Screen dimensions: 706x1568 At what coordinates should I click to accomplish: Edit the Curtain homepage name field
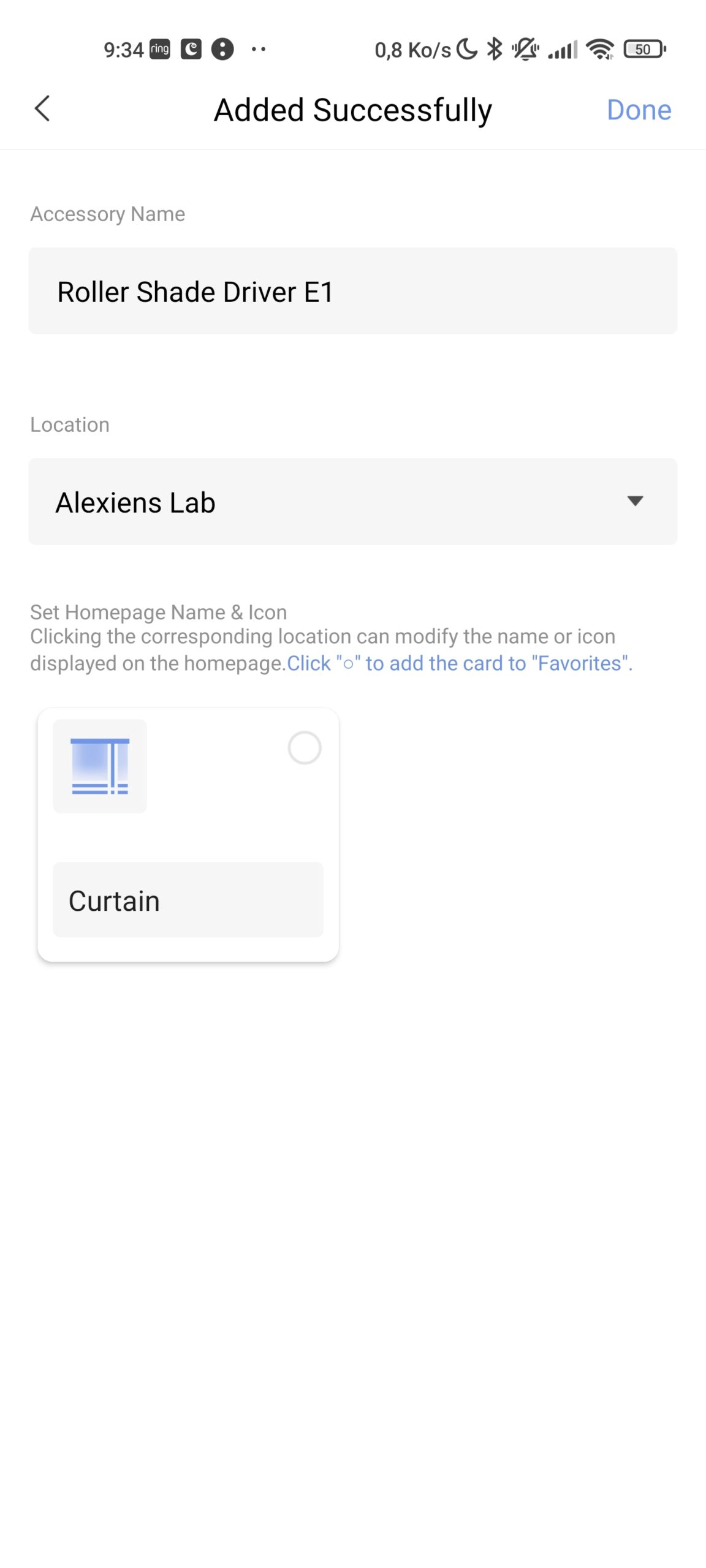(188, 900)
